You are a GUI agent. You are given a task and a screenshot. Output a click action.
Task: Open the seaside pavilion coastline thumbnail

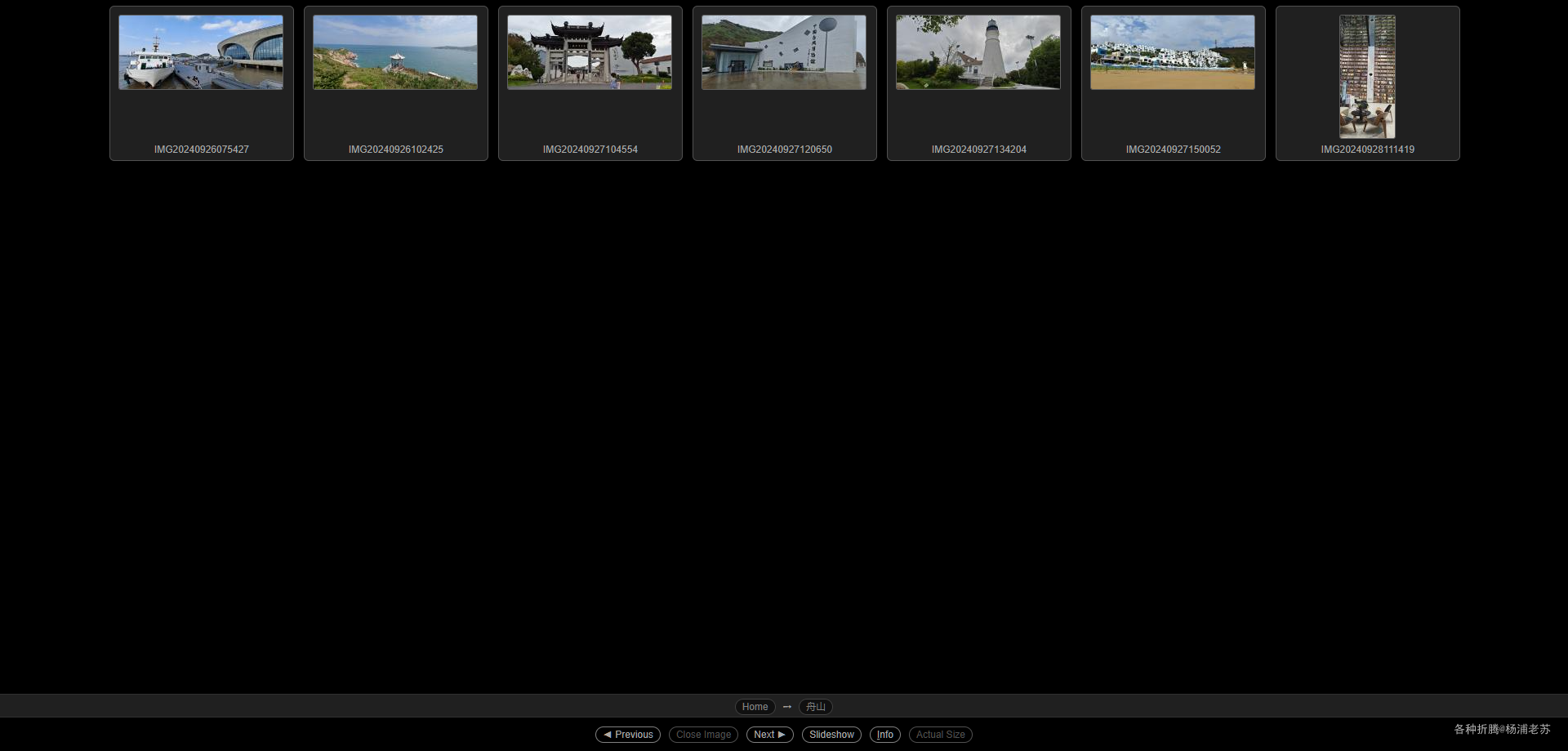(395, 52)
